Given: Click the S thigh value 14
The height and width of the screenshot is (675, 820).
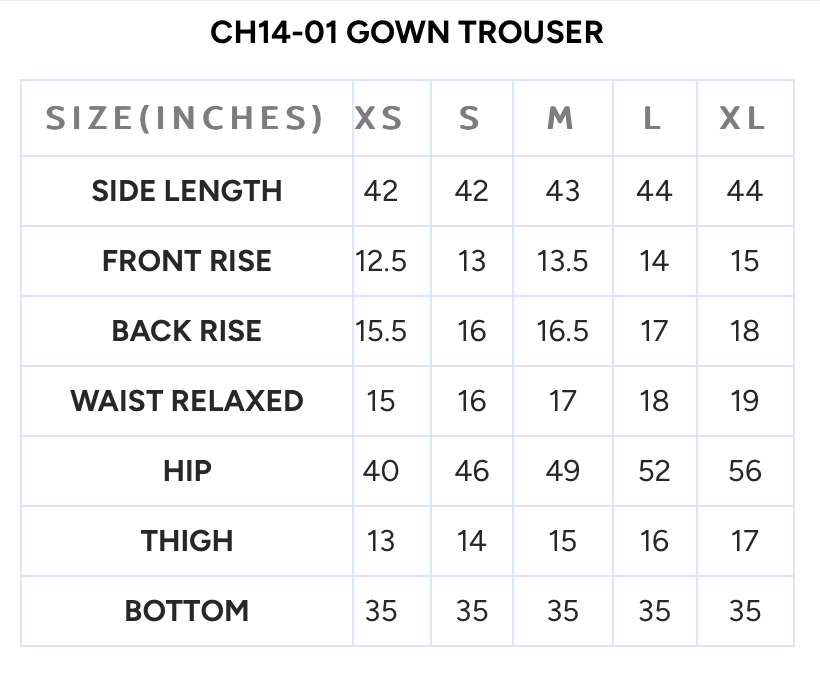Looking at the screenshot, I should coord(471,541).
